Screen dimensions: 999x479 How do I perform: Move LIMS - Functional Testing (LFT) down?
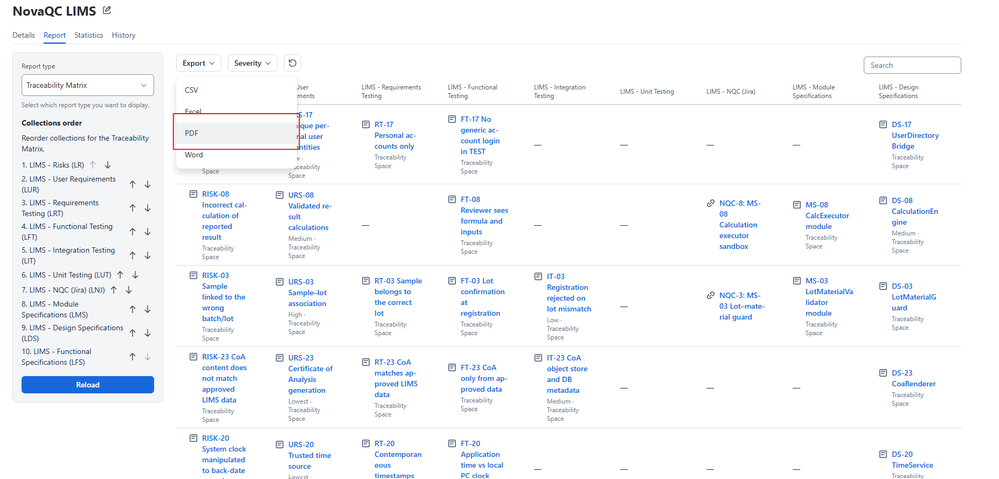click(x=148, y=231)
